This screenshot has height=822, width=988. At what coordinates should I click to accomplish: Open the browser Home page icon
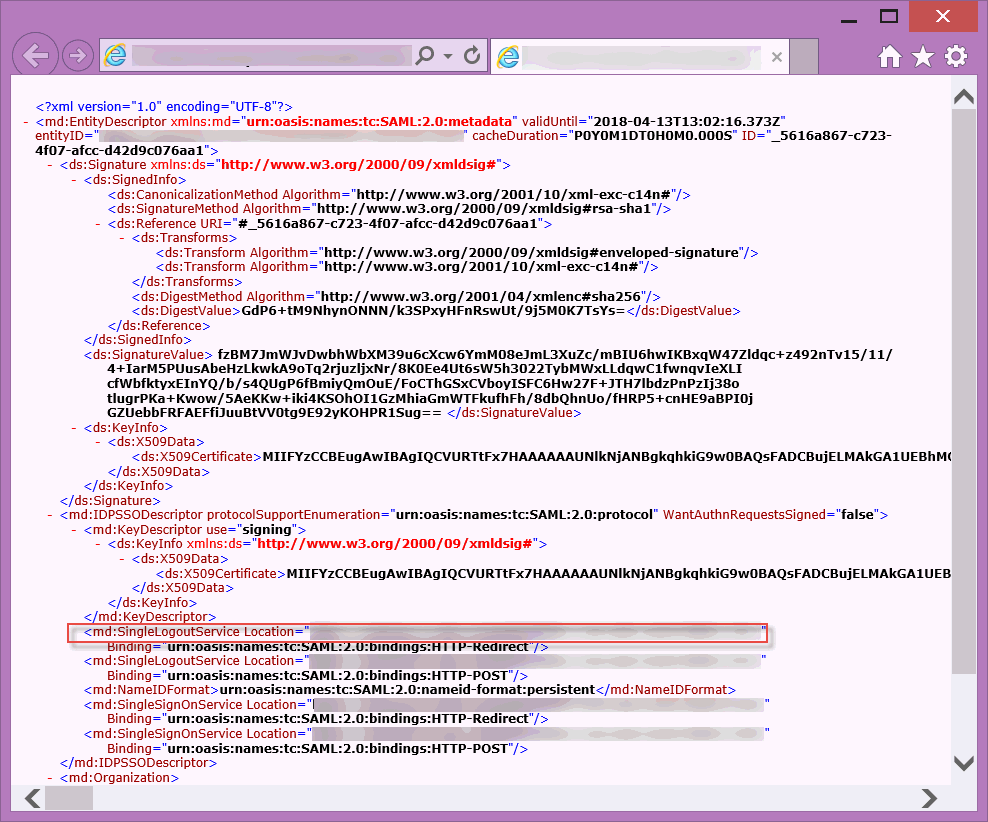point(890,57)
